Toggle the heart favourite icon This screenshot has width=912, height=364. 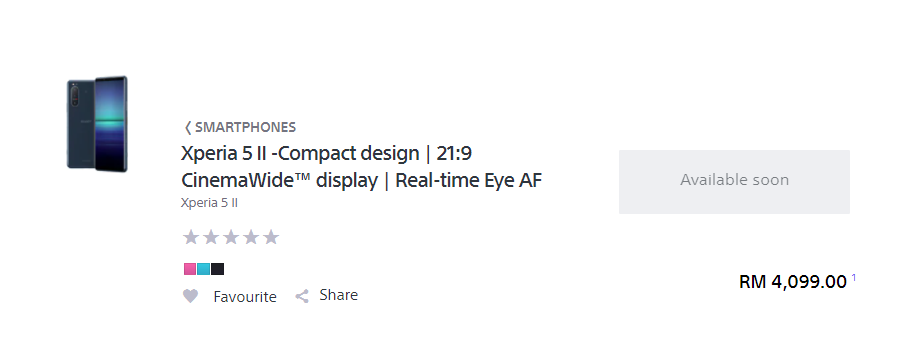coord(191,297)
